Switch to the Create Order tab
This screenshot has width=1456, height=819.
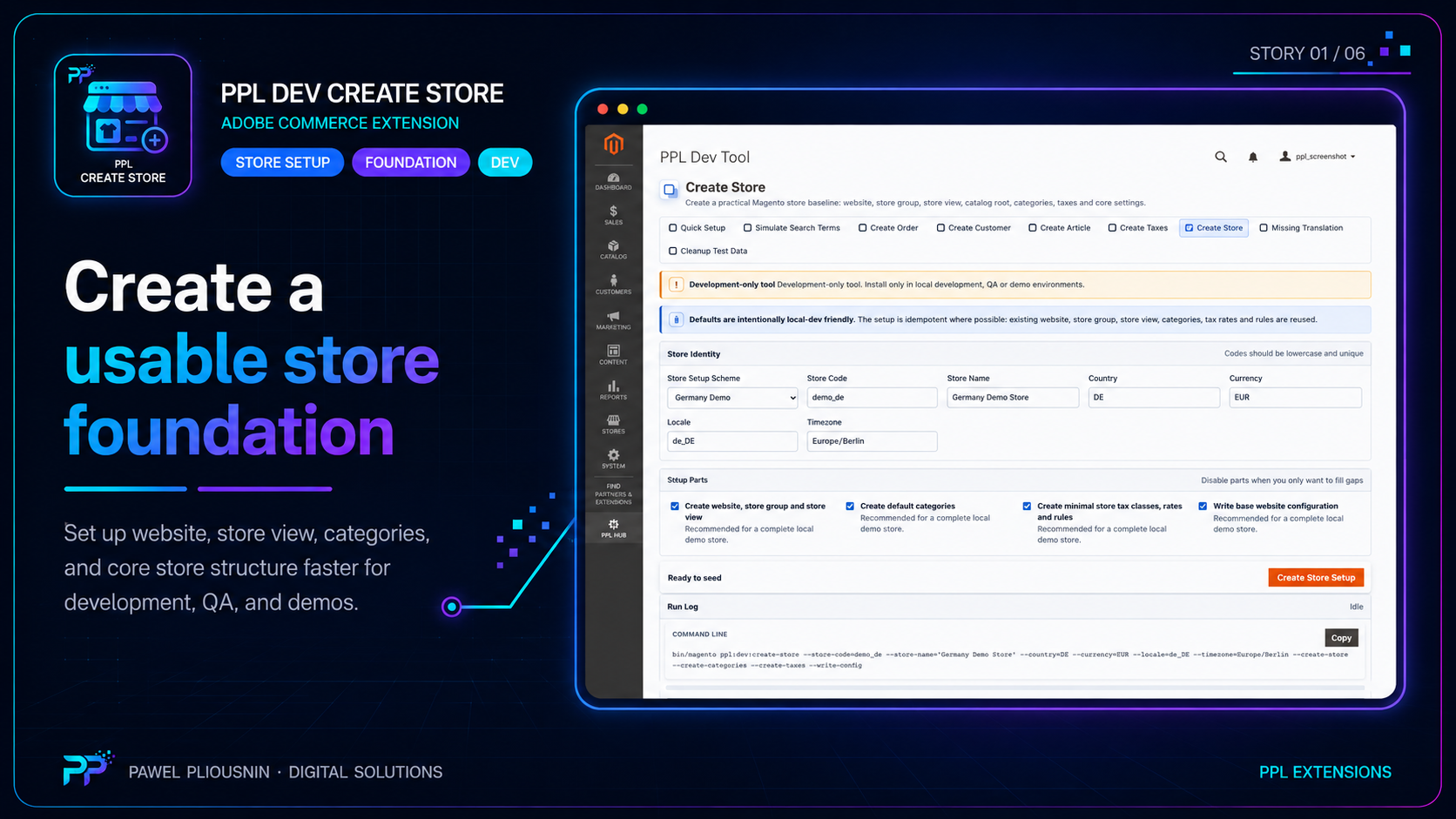coord(888,228)
